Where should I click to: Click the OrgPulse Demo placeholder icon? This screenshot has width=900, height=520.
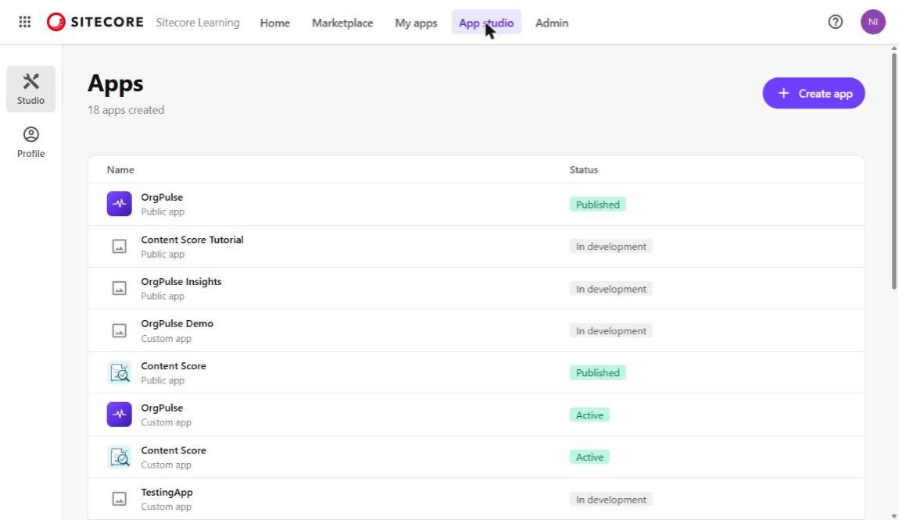[119, 331]
